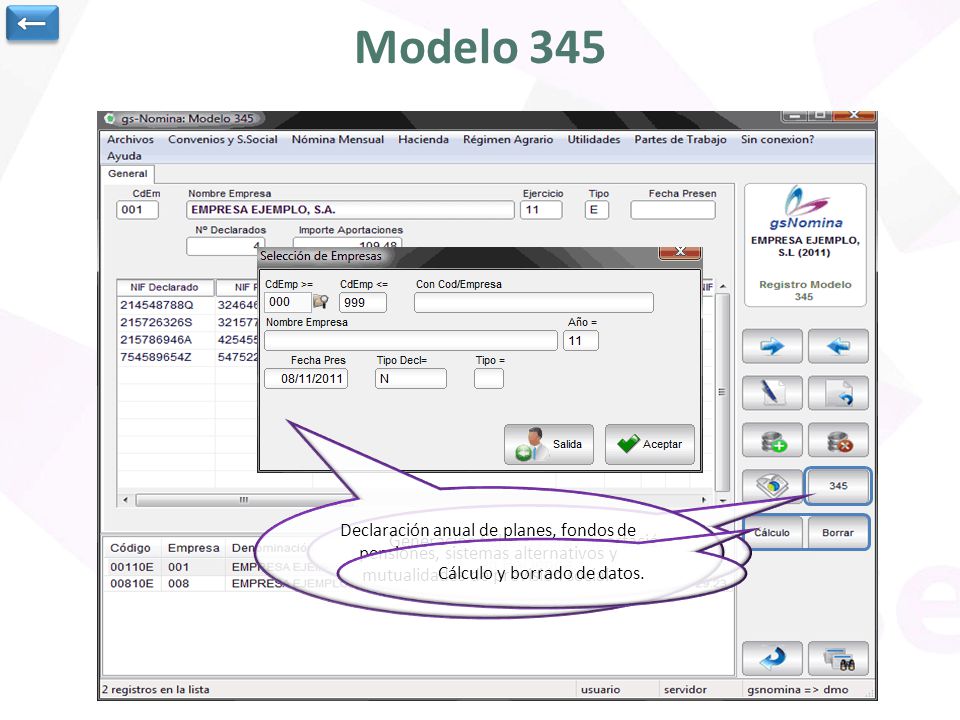Click the add record database icon
The image size is (960, 720).
coord(772,440)
